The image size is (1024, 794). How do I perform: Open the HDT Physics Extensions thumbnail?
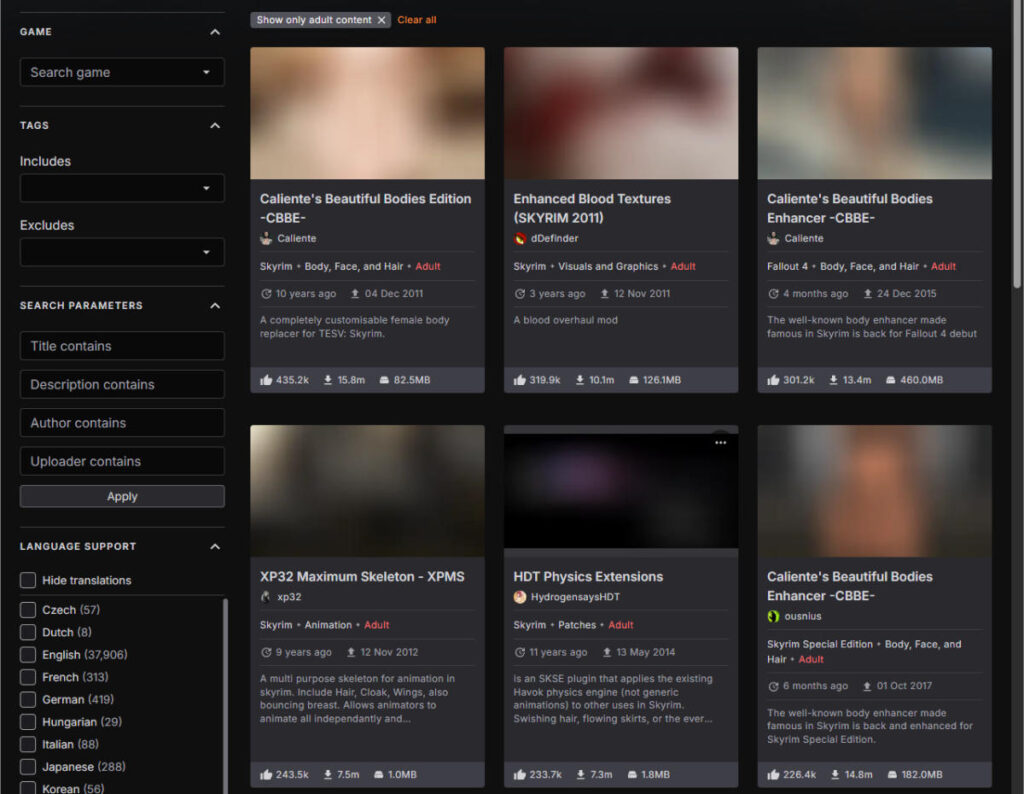point(621,491)
